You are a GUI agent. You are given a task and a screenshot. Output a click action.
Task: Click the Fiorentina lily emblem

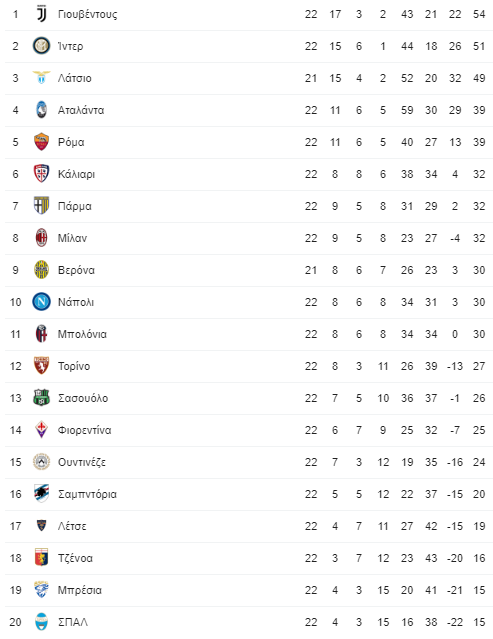pos(41,430)
